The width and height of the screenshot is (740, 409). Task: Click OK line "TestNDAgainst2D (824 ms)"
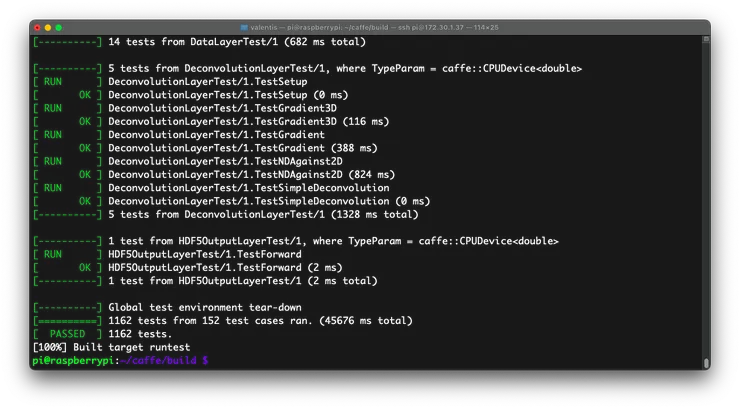point(214,175)
